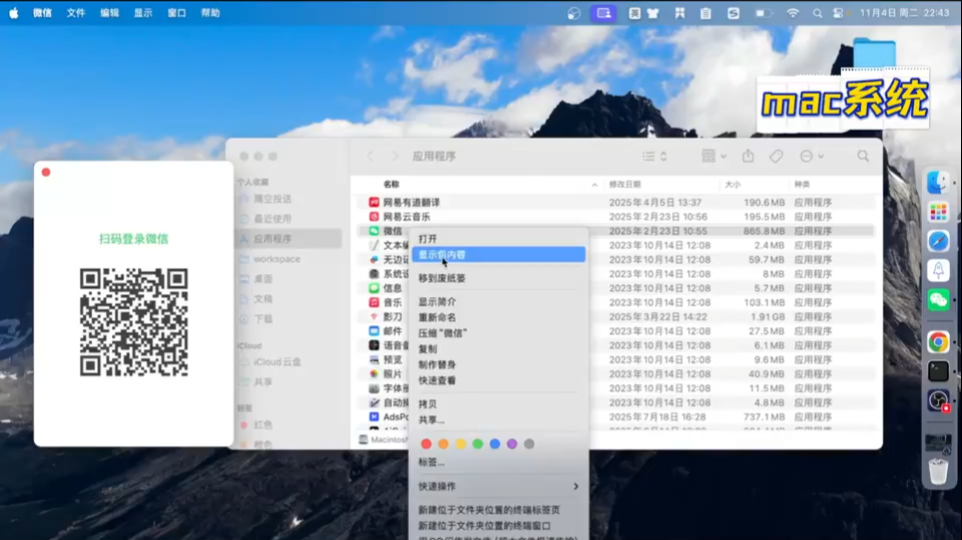
Task: Pick the blue tag color dot
Action: 495,444
